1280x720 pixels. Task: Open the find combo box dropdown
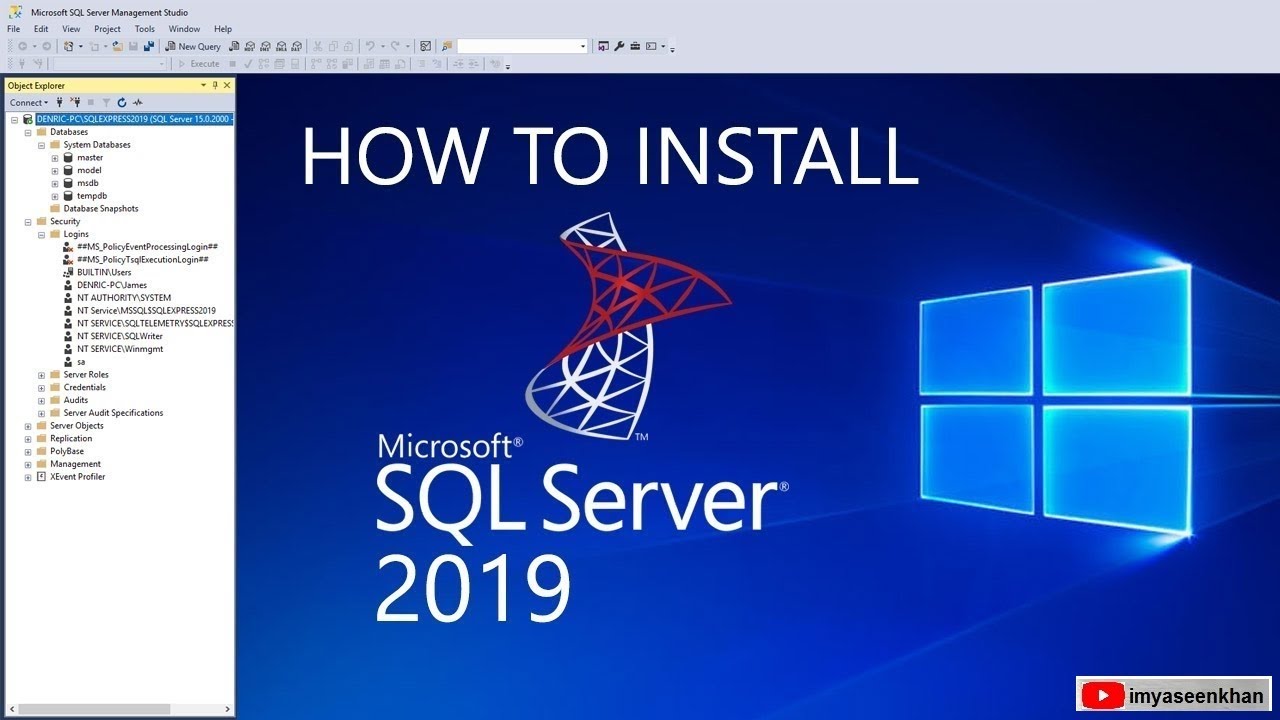pyautogui.click(x=583, y=46)
